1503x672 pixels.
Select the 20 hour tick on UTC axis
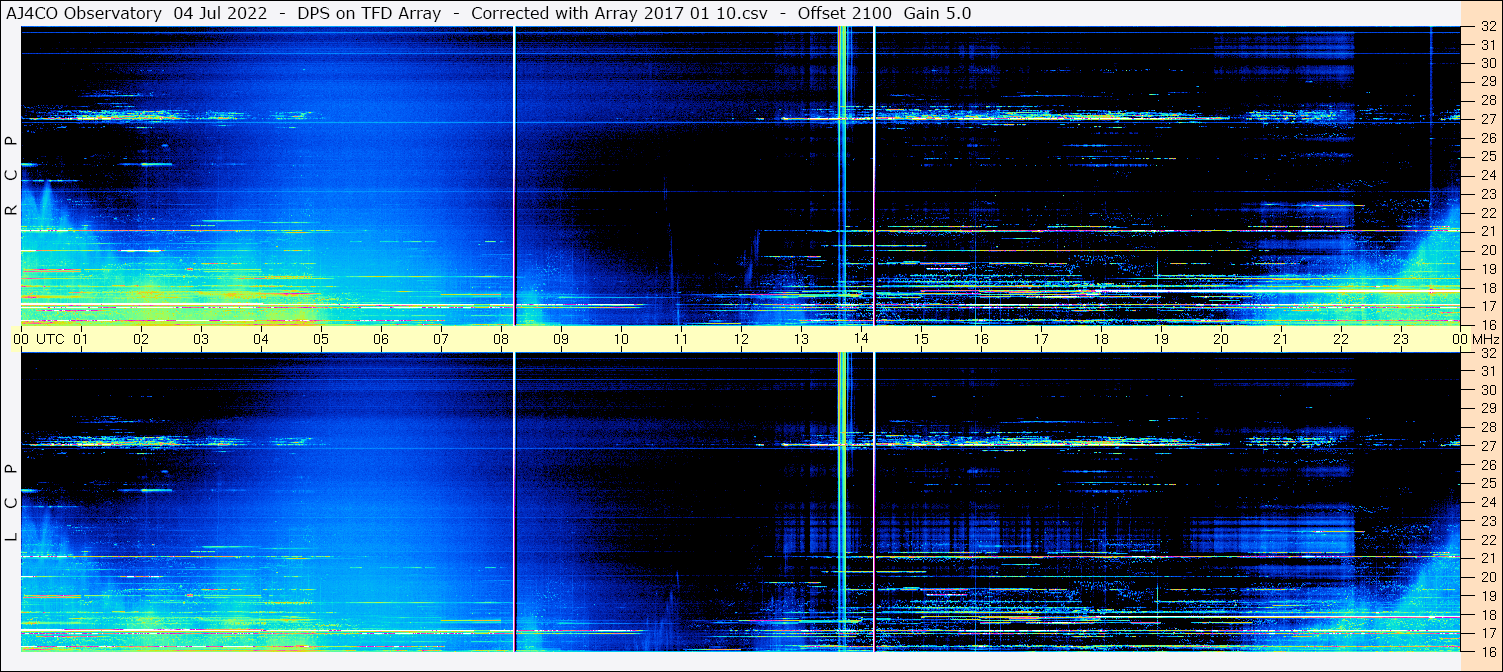[1221, 339]
